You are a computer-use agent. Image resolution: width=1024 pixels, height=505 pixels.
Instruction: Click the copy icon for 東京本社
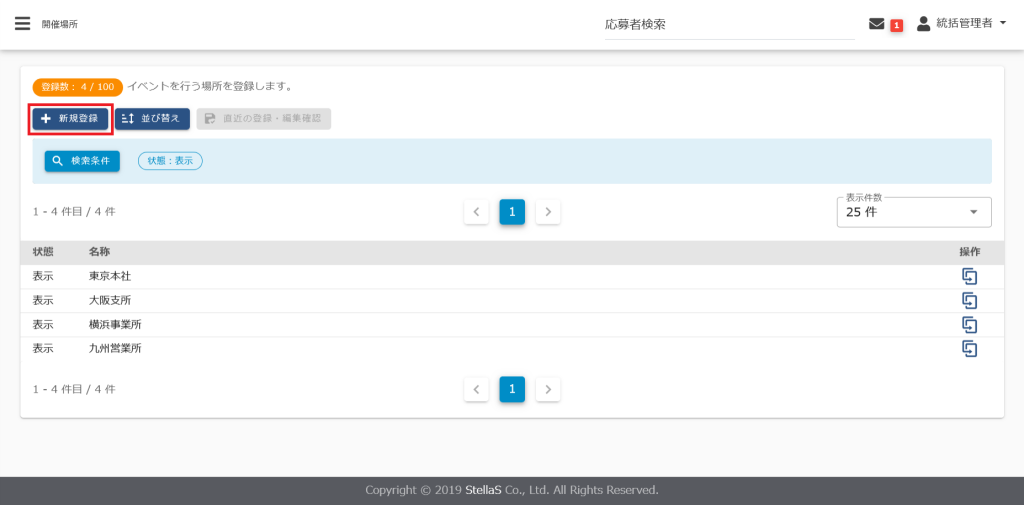click(x=968, y=277)
